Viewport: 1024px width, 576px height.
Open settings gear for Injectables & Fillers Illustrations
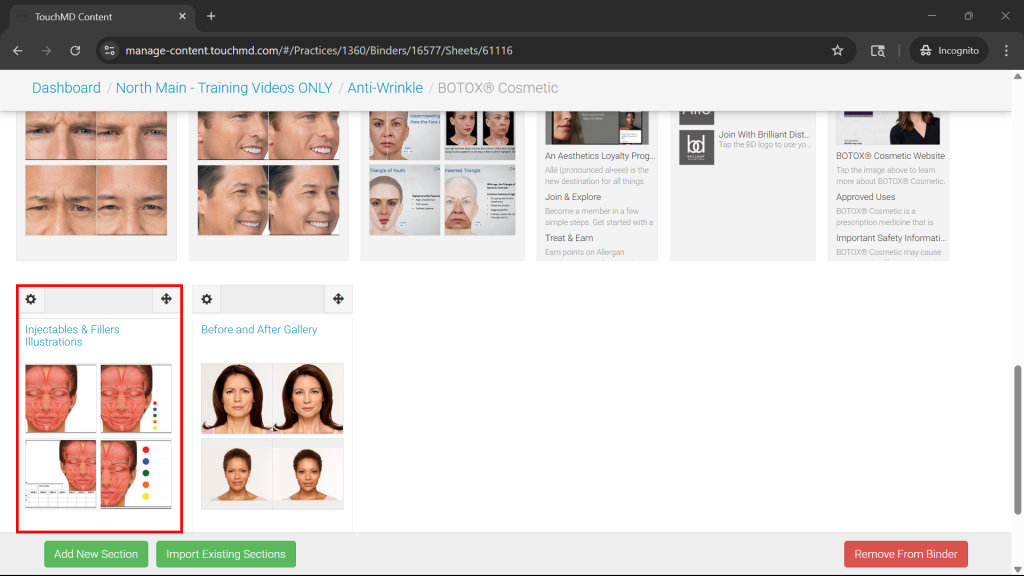point(31,299)
